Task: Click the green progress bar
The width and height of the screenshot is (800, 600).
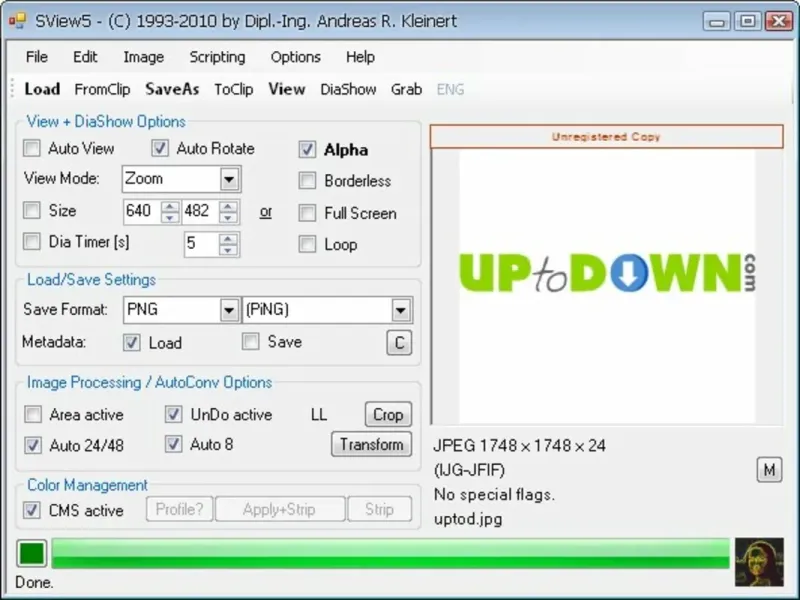Action: point(390,553)
